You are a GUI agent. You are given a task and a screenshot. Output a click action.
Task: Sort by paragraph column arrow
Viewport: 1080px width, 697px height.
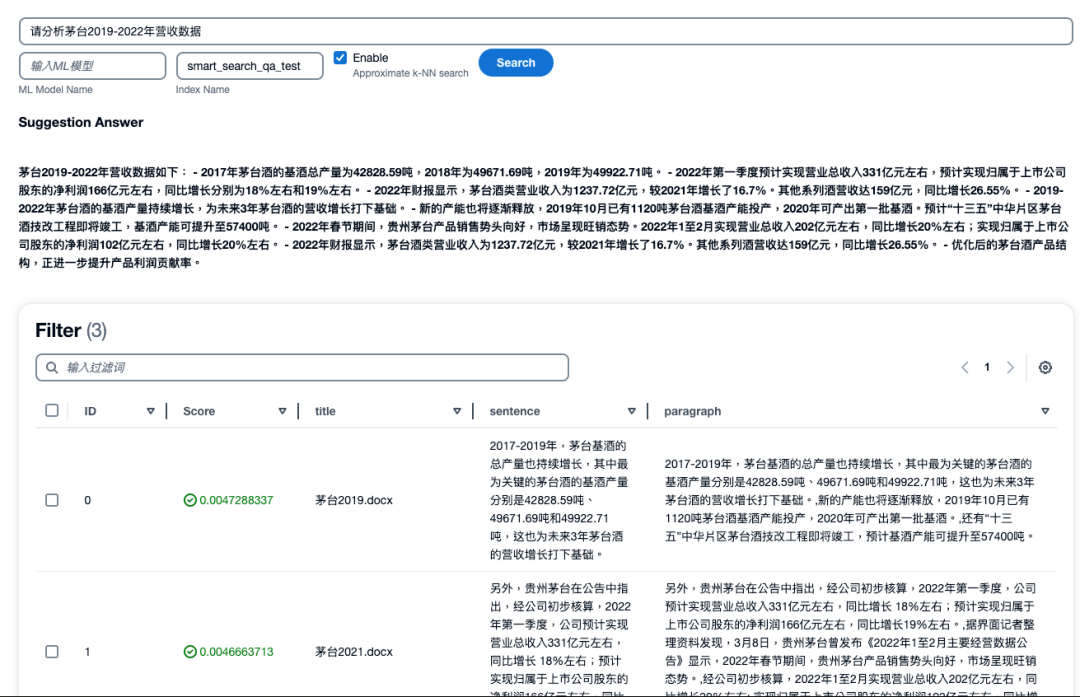click(1045, 411)
